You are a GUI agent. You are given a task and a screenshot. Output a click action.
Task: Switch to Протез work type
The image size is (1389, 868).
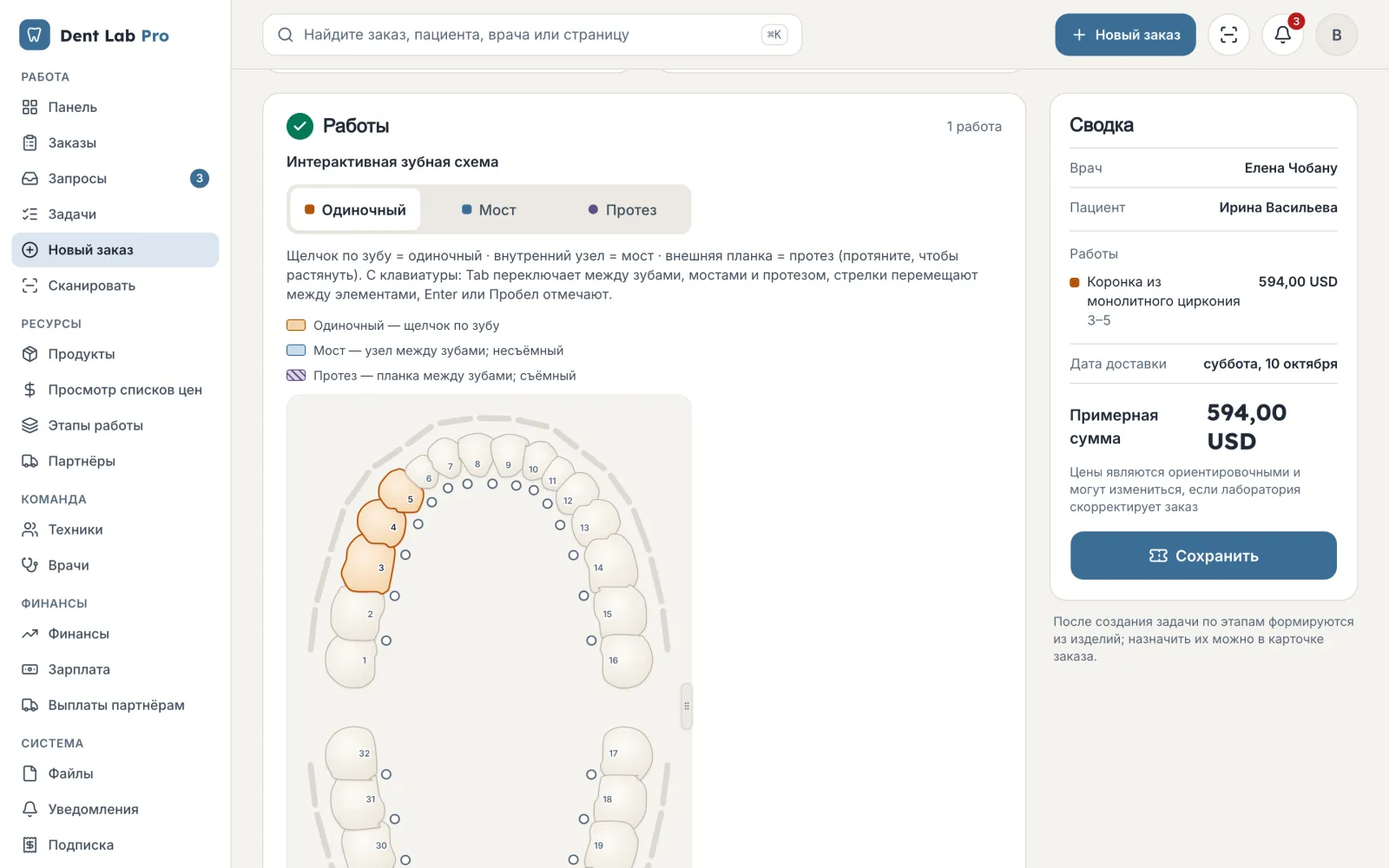pyautogui.click(x=622, y=209)
